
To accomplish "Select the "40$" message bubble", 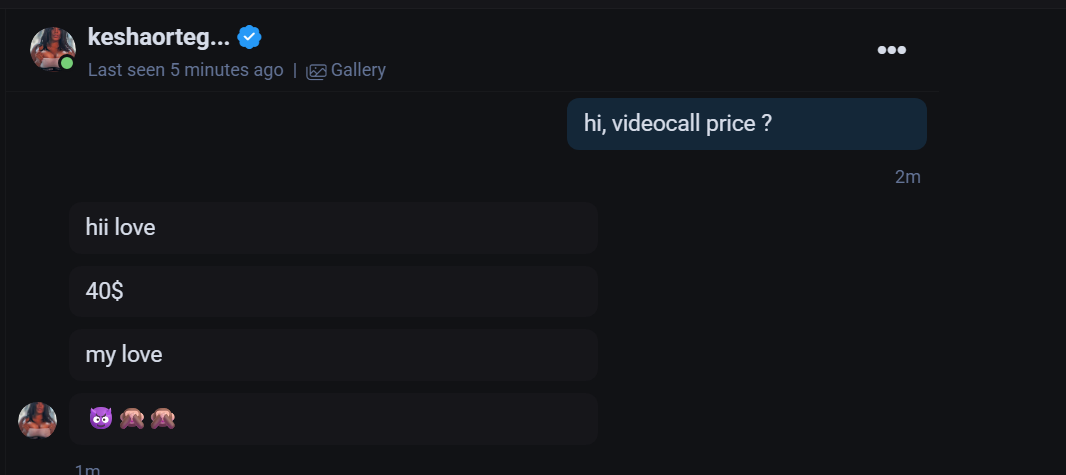I will pos(333,292).
